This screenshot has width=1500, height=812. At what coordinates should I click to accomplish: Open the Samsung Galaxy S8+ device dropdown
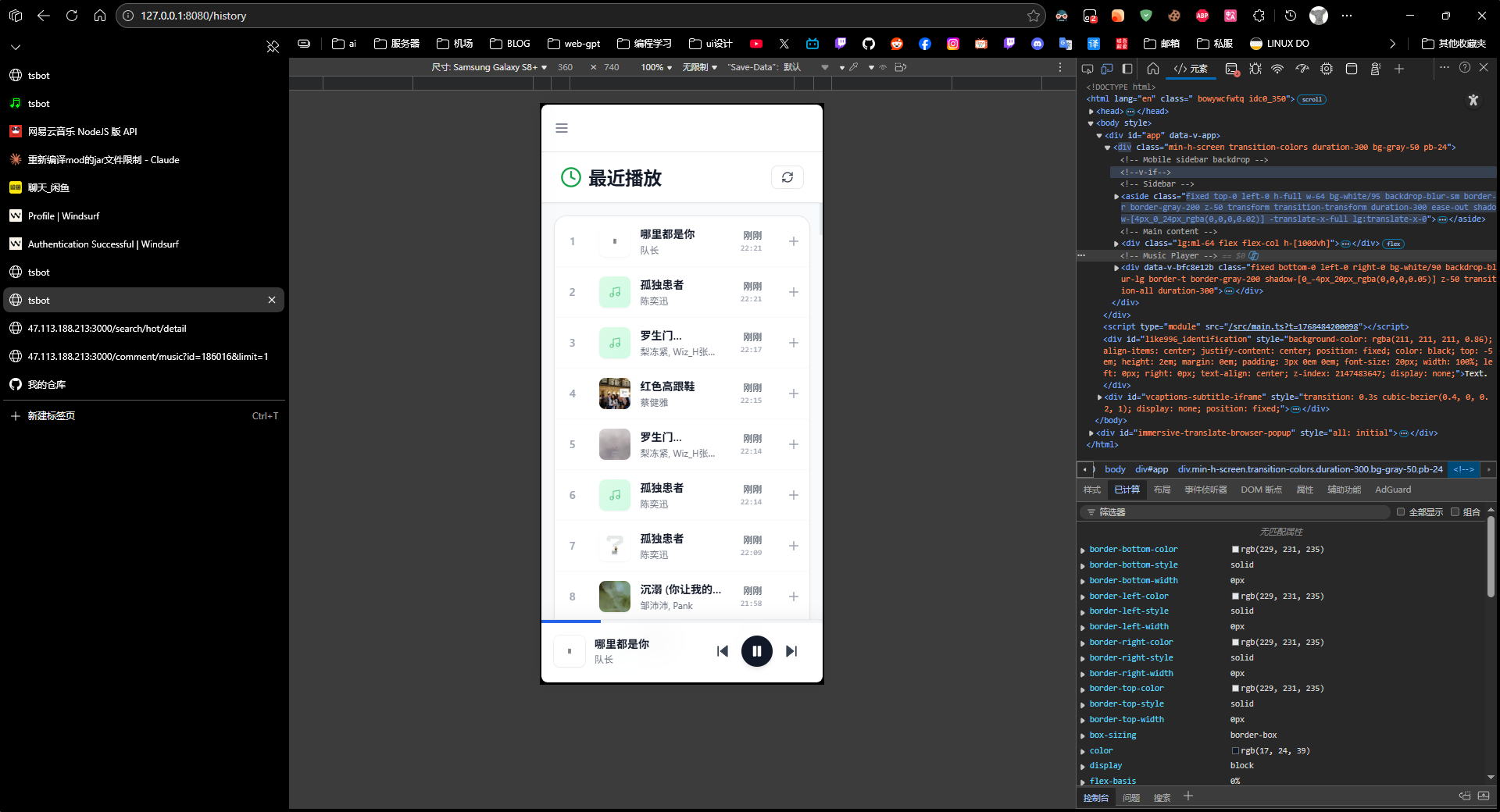[x=489, y=67]
